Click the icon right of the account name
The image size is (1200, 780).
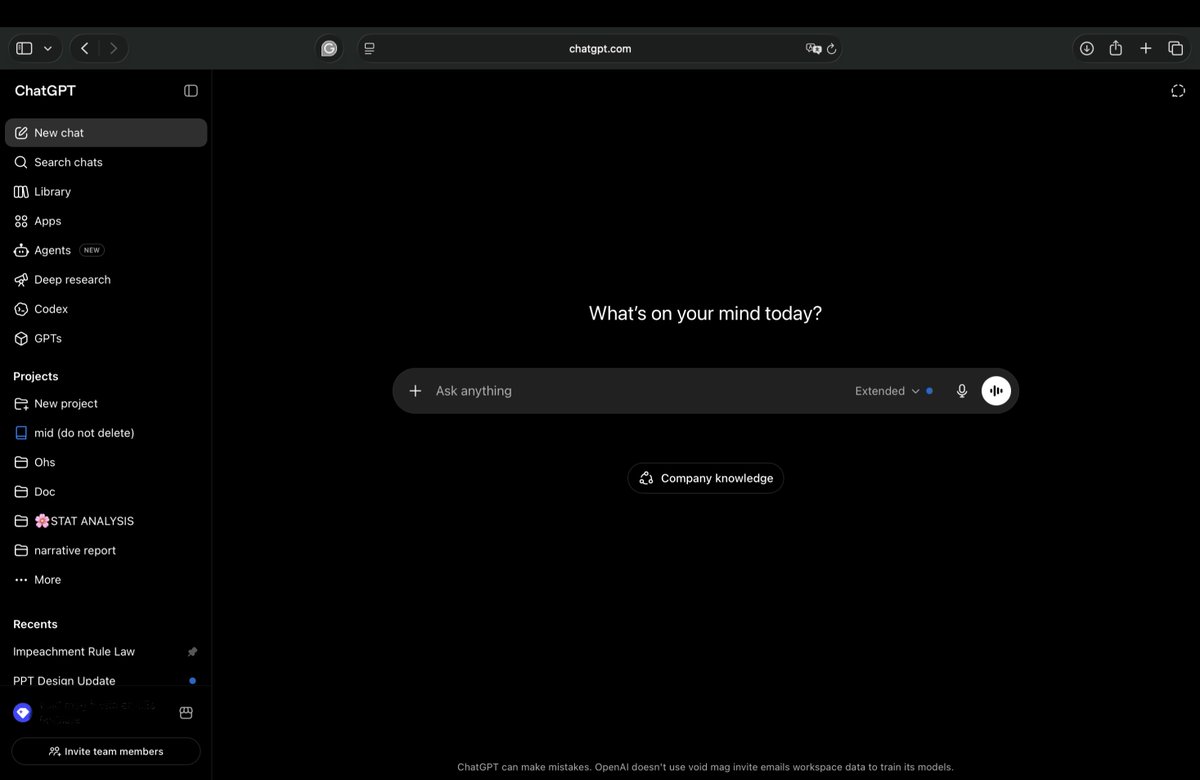coord(186,713)
